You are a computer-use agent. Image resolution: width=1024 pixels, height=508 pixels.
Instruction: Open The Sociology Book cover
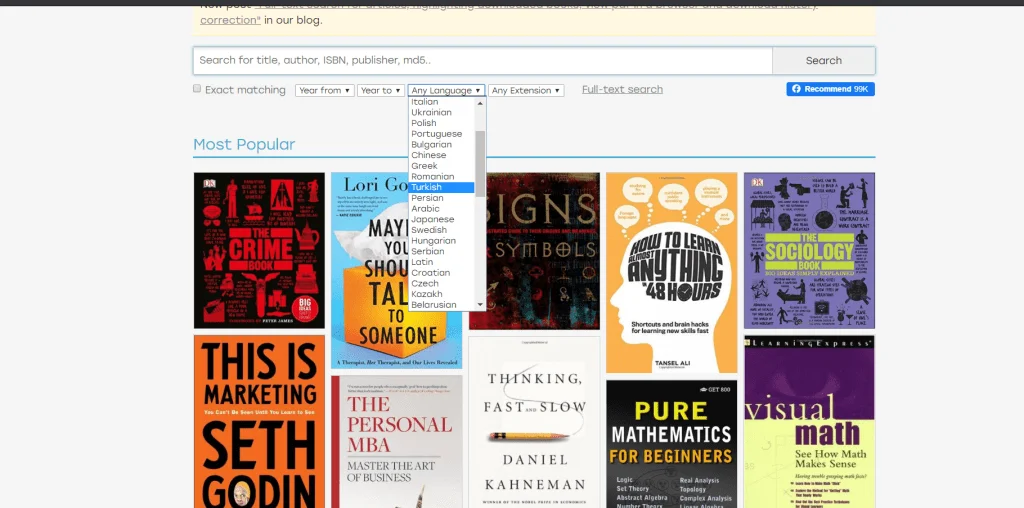pyautogui.click(x=809, y=250)
